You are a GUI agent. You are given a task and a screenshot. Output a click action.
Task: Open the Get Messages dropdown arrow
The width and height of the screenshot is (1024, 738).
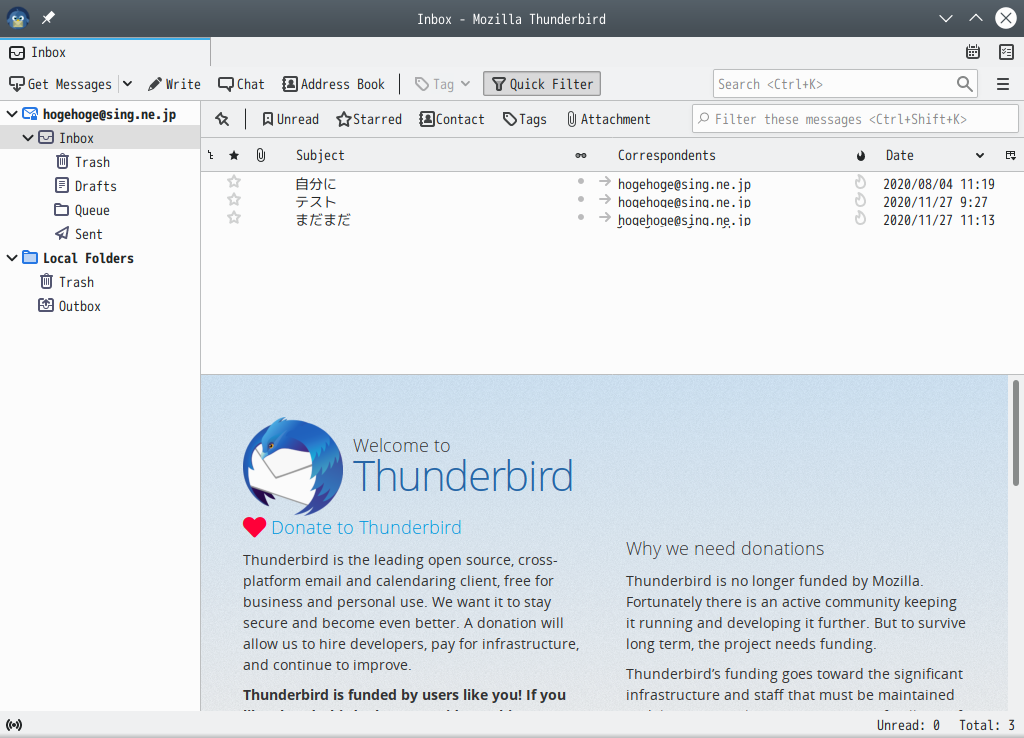pyautogui.click(x=127, y=84)
